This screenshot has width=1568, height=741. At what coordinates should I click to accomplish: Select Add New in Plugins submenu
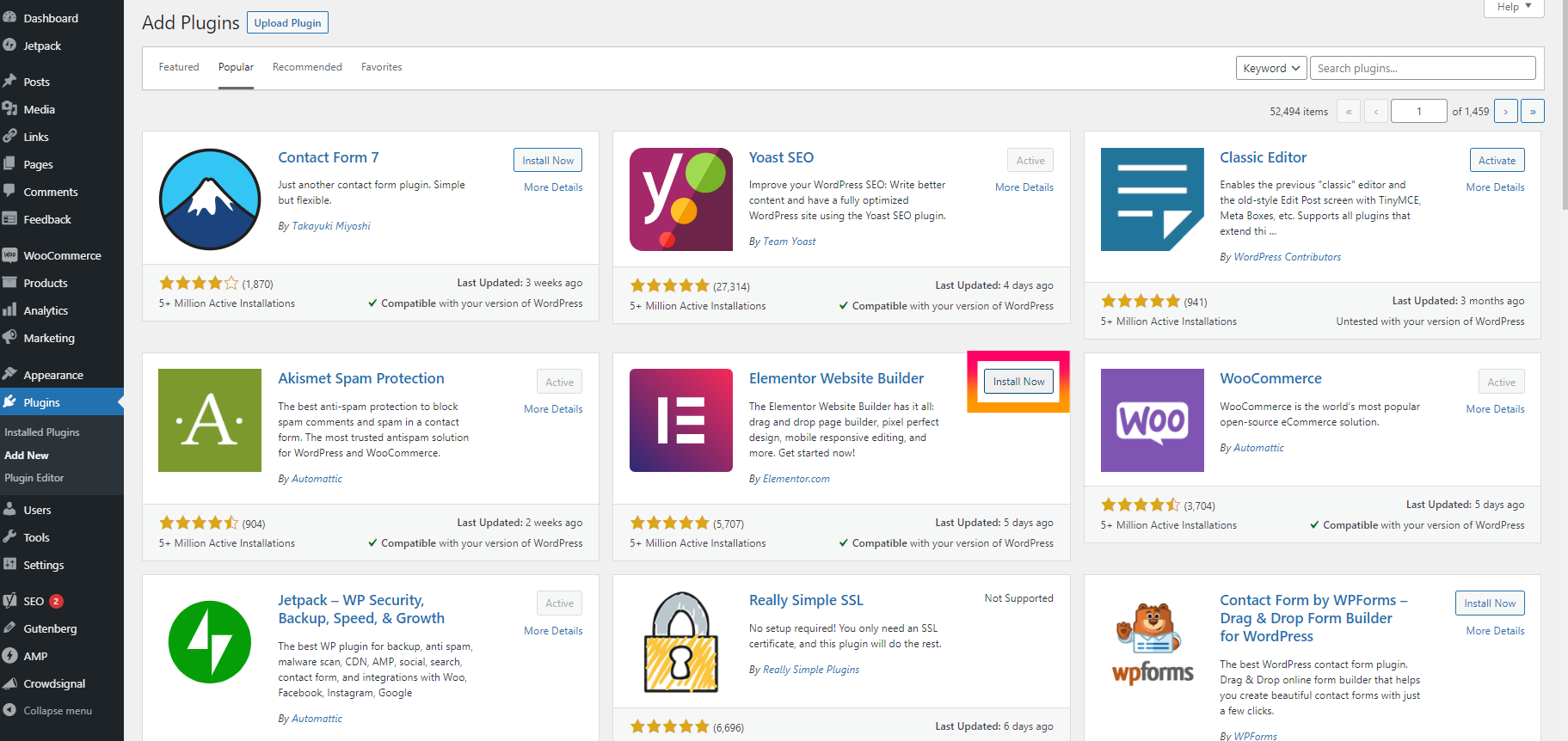(27, 456)
